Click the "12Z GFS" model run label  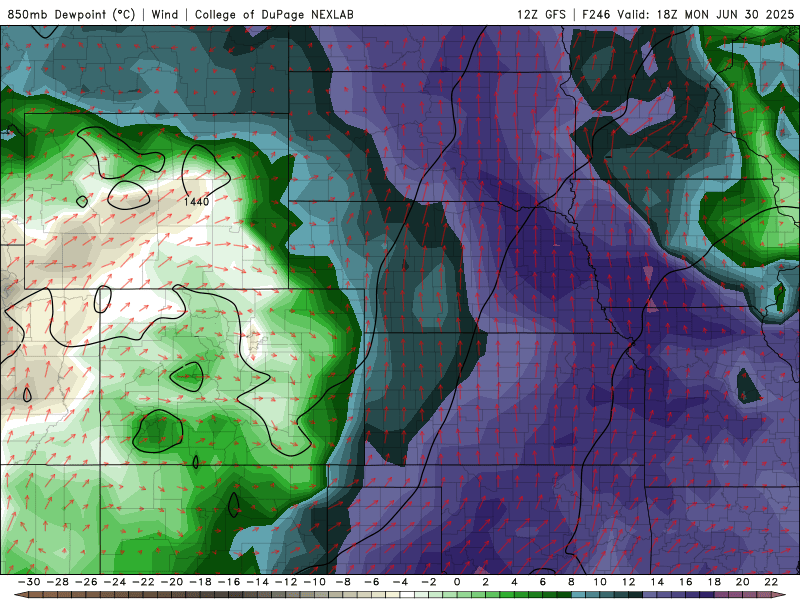pos(541,14)
